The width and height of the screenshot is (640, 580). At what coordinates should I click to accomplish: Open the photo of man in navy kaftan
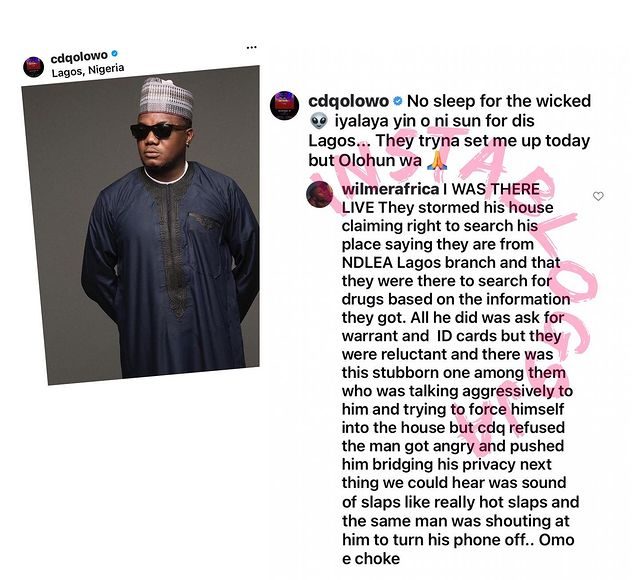coord(141,225)
